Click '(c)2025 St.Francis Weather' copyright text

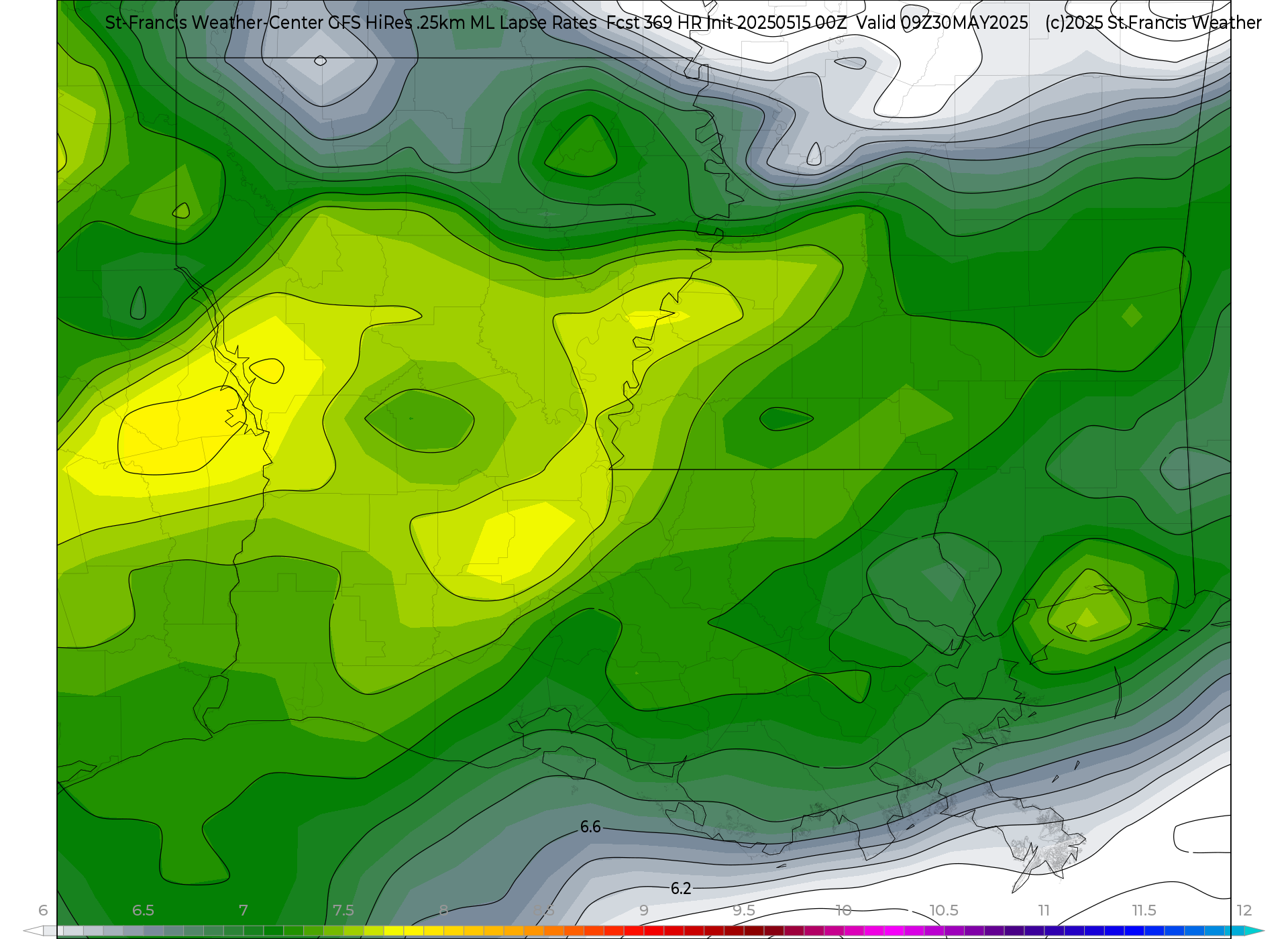coord(1153,23)
